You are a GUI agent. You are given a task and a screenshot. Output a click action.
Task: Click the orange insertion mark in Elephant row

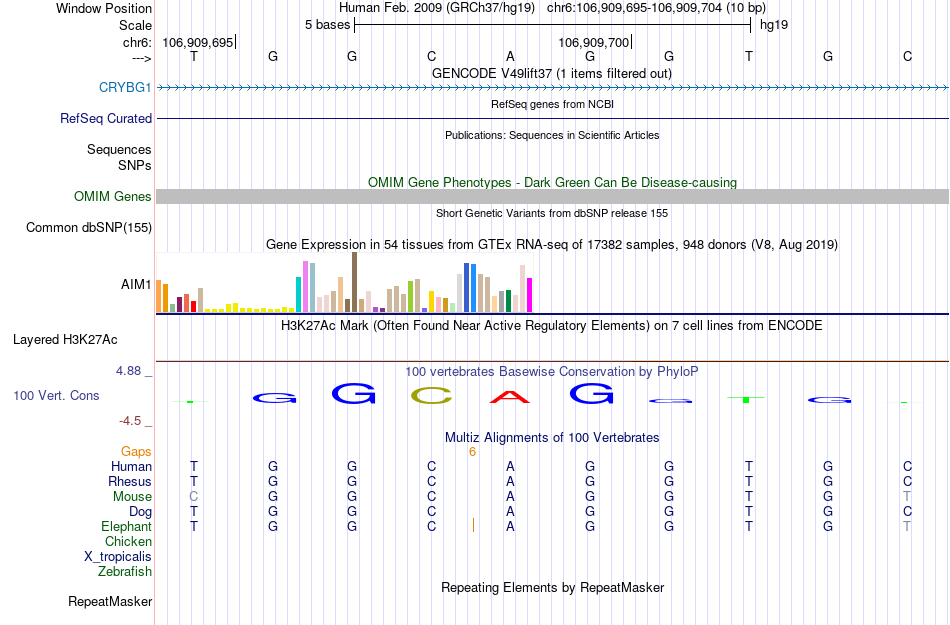(473, 525)
